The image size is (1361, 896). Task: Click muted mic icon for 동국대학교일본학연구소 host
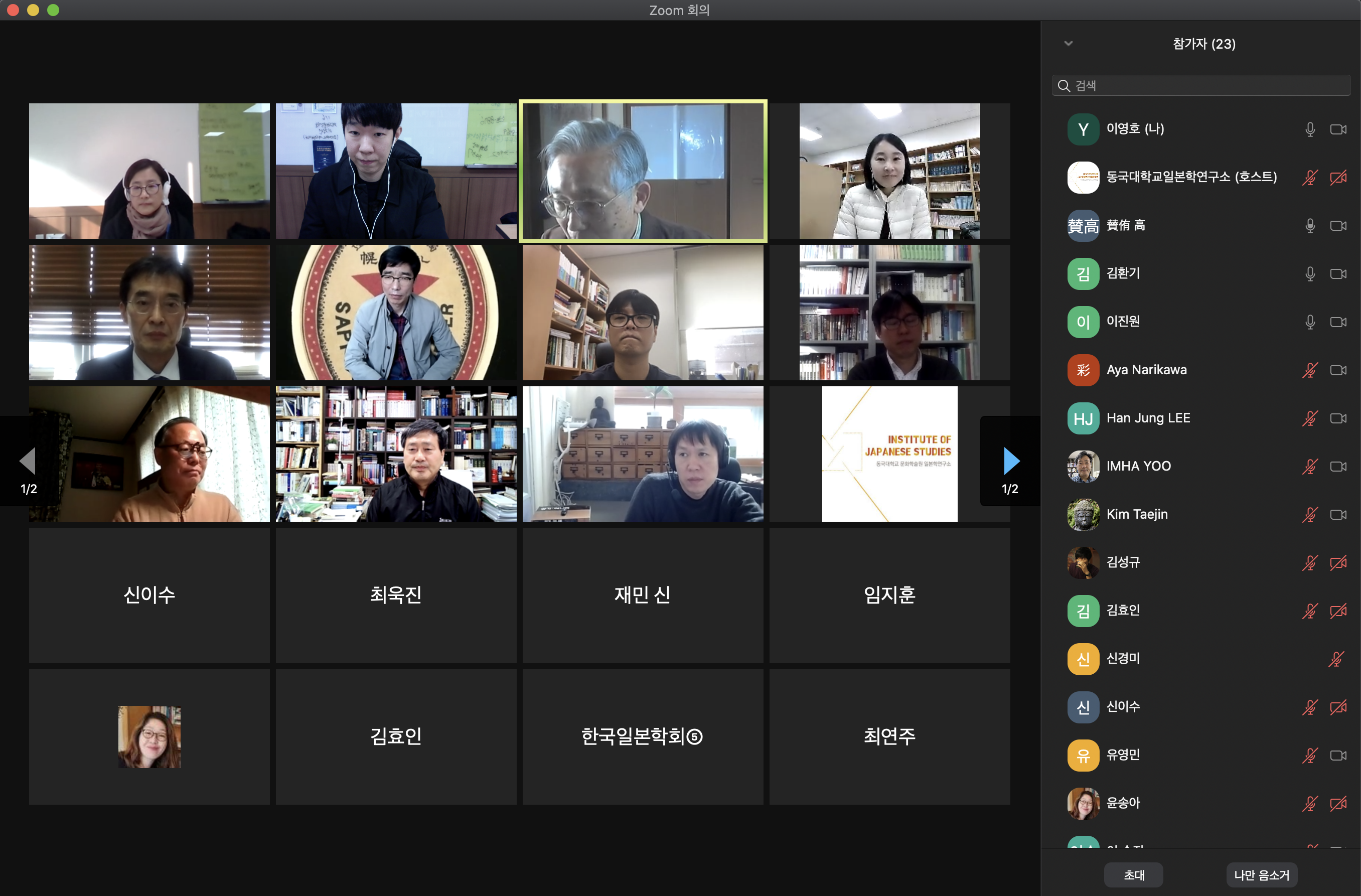(x=1310, y=177)
